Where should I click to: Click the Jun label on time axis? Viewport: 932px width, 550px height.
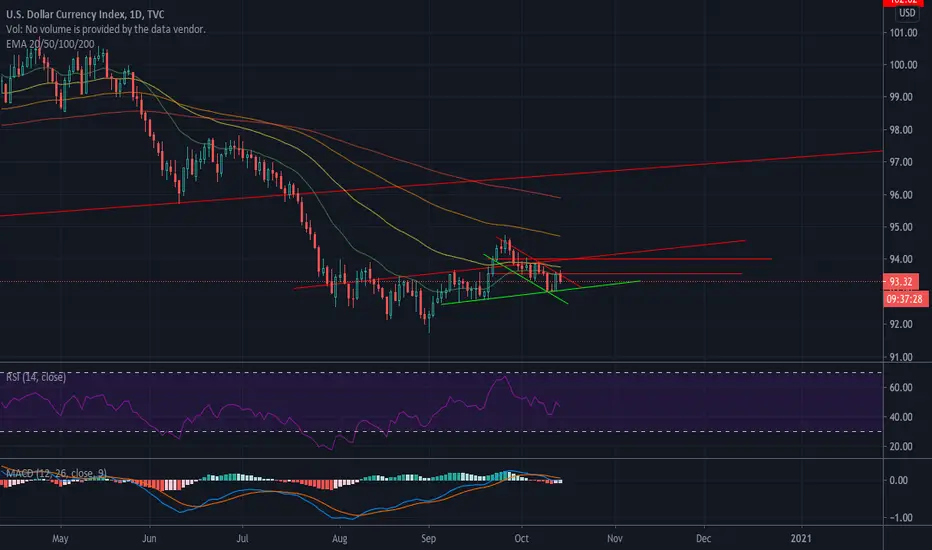(149, 538)
